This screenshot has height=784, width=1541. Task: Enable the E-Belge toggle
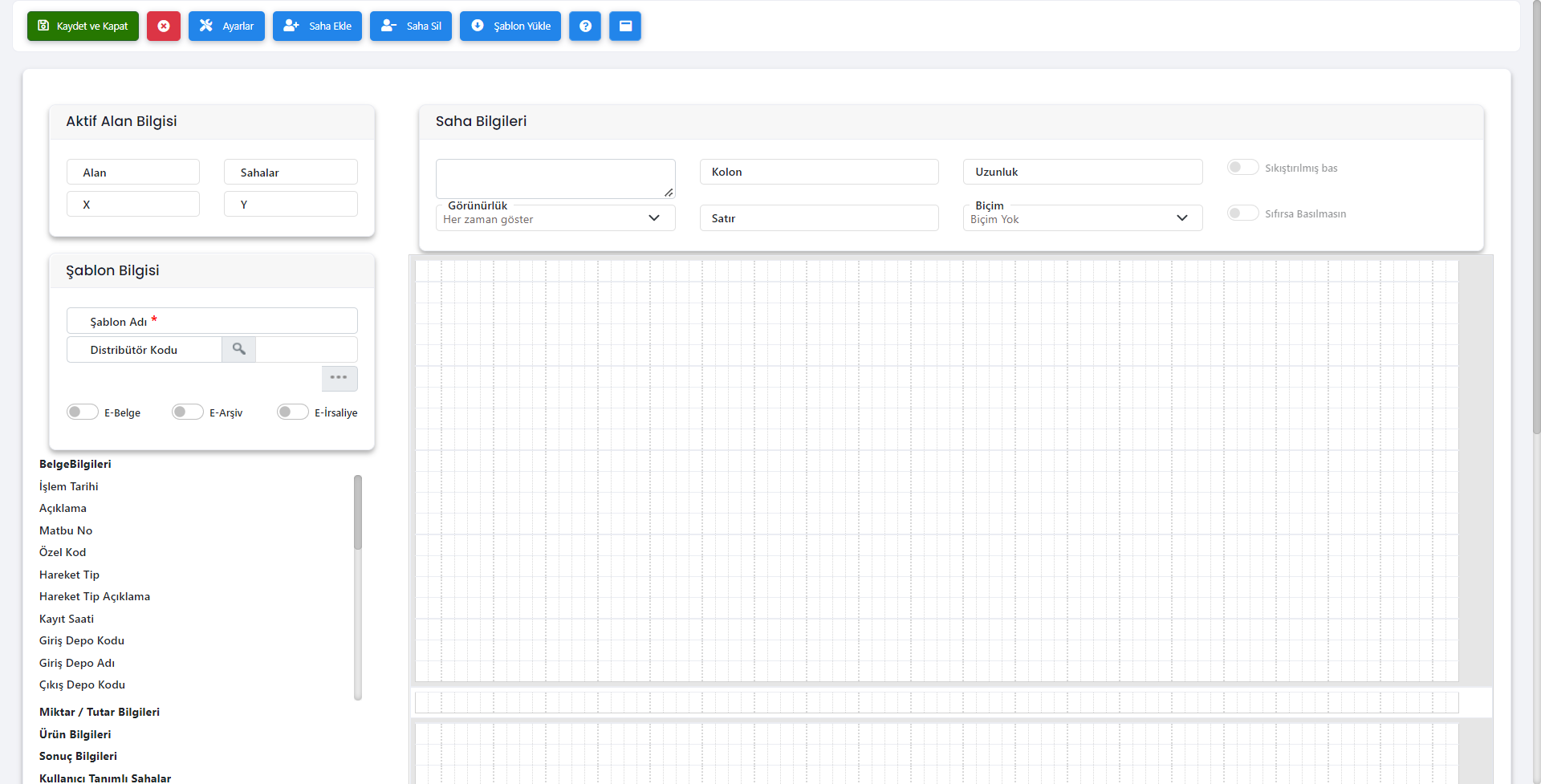tap(82, 412)
